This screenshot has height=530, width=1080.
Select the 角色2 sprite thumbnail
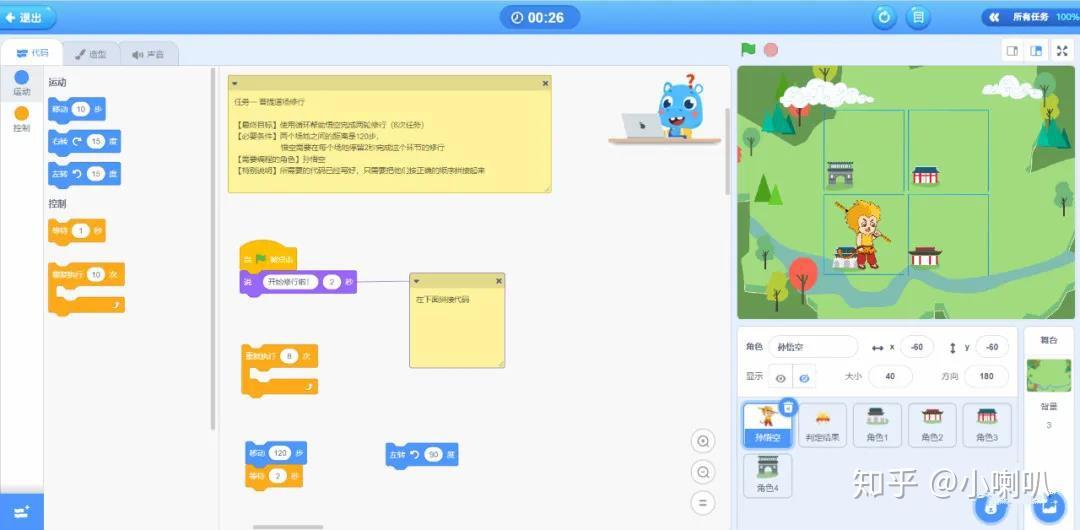[x=932, y=425]
